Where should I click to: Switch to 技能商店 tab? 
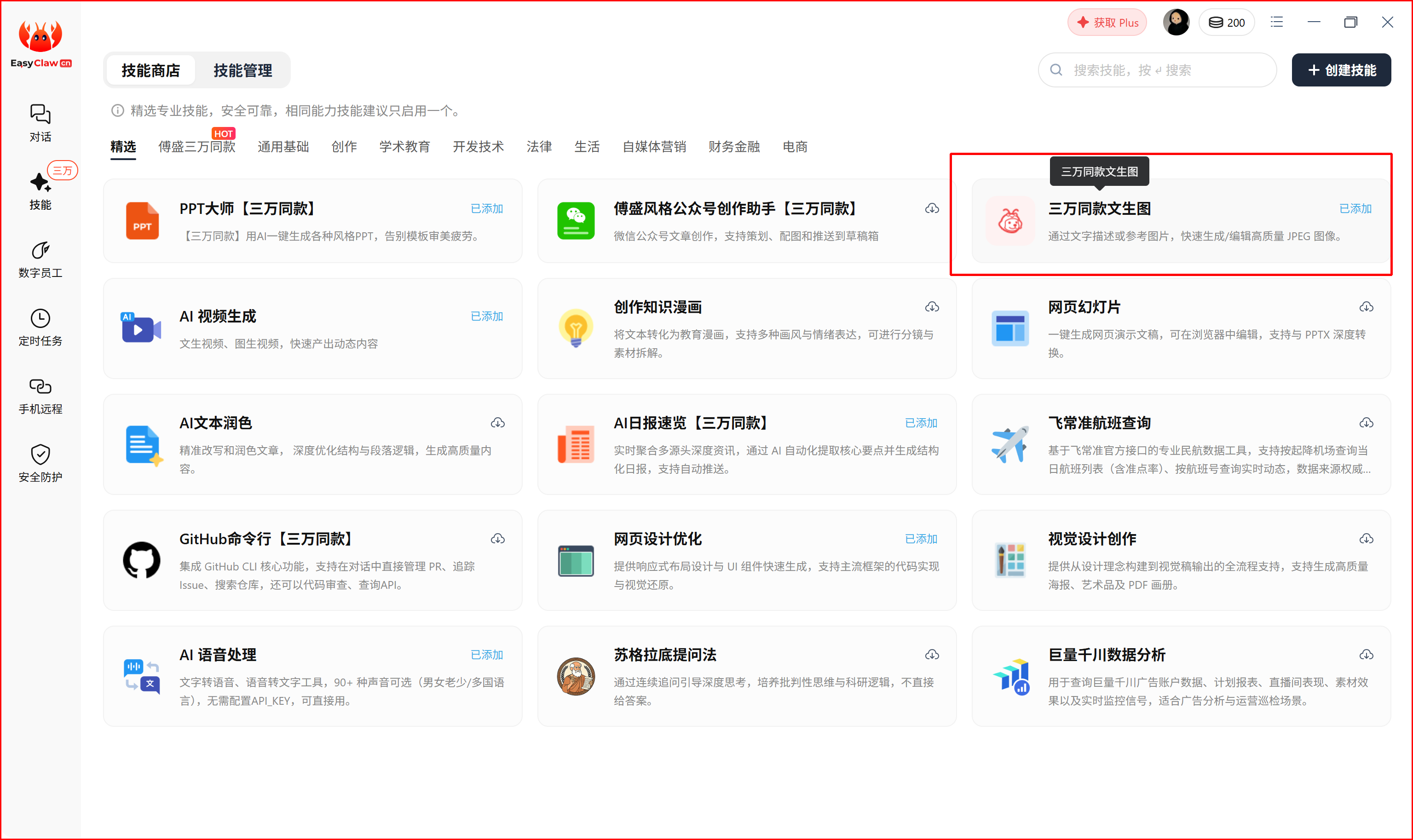coord(150,70)
